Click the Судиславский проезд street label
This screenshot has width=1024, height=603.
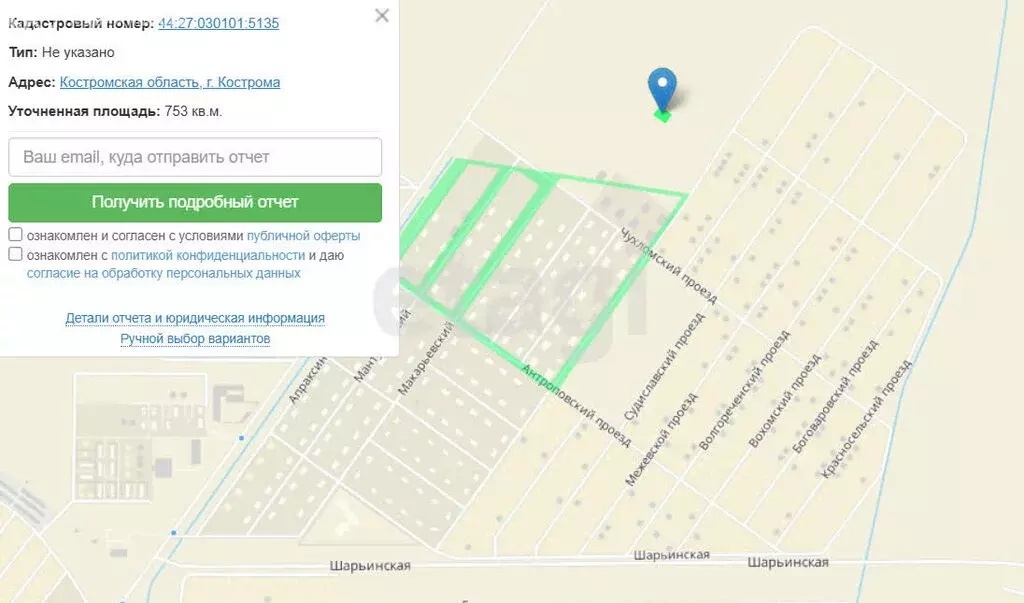coord(665,366)
